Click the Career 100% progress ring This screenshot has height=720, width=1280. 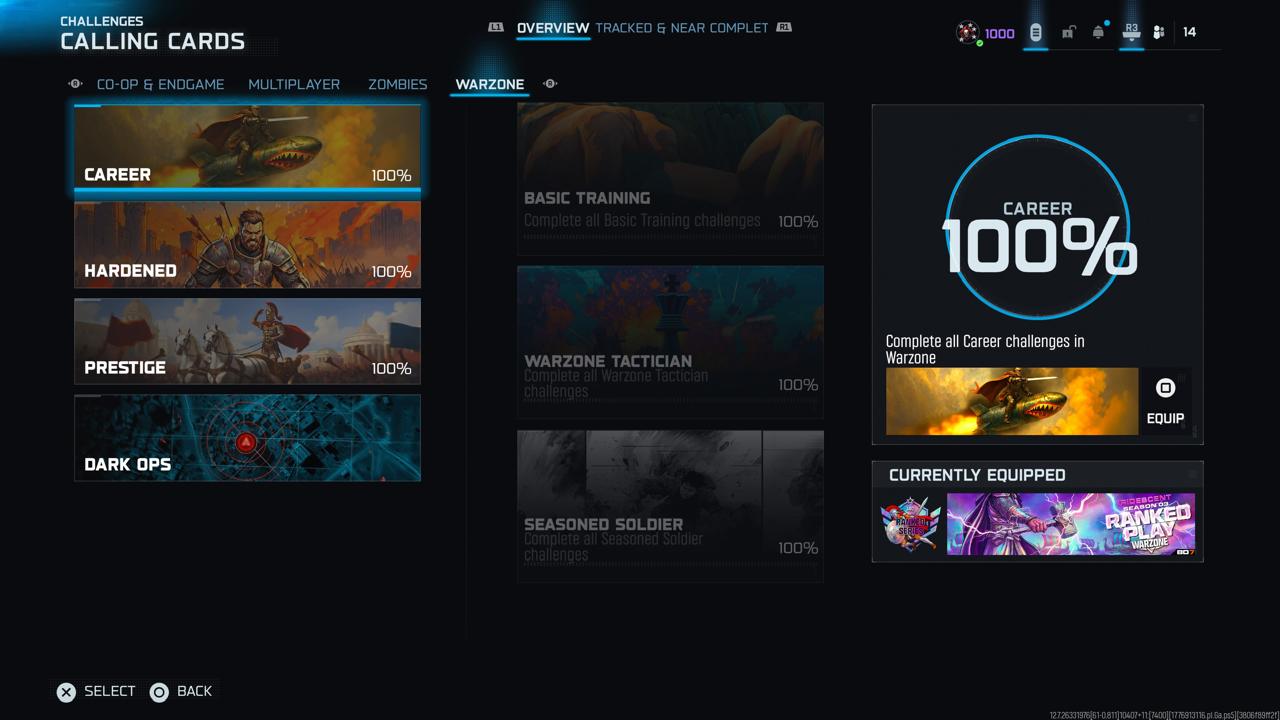click(x=1038, y=227)
